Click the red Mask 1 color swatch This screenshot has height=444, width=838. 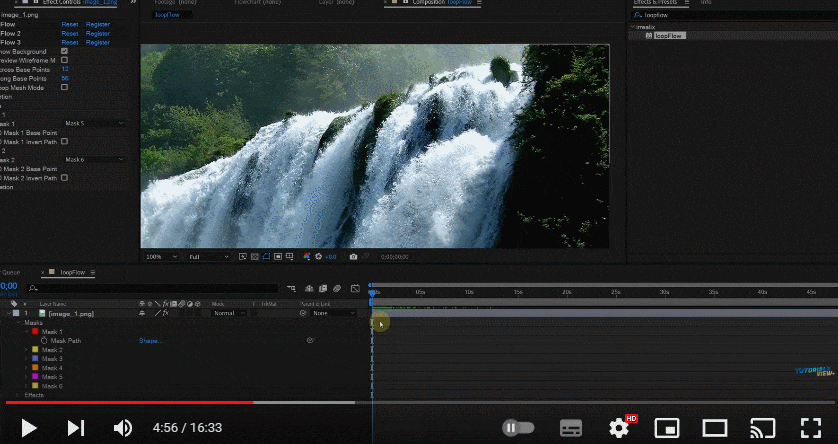click(35, 332)
